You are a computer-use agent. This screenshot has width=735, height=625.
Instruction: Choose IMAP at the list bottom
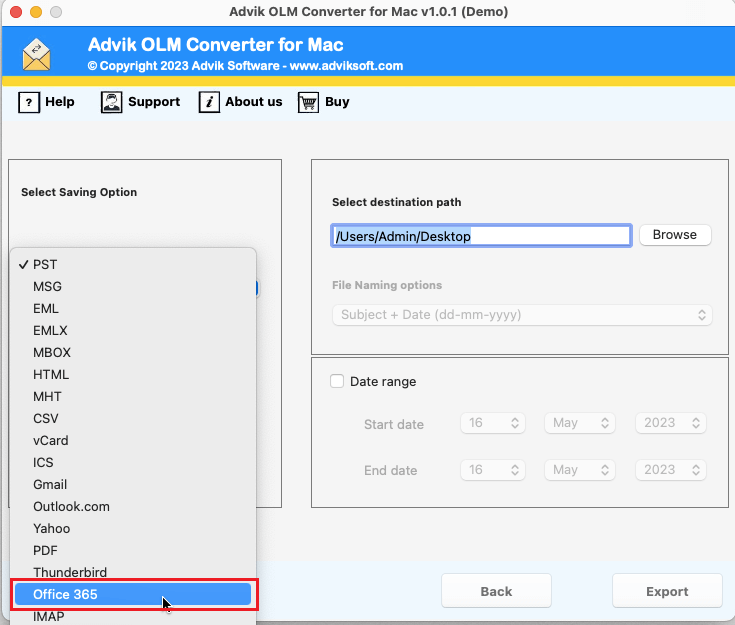(133, 616)
